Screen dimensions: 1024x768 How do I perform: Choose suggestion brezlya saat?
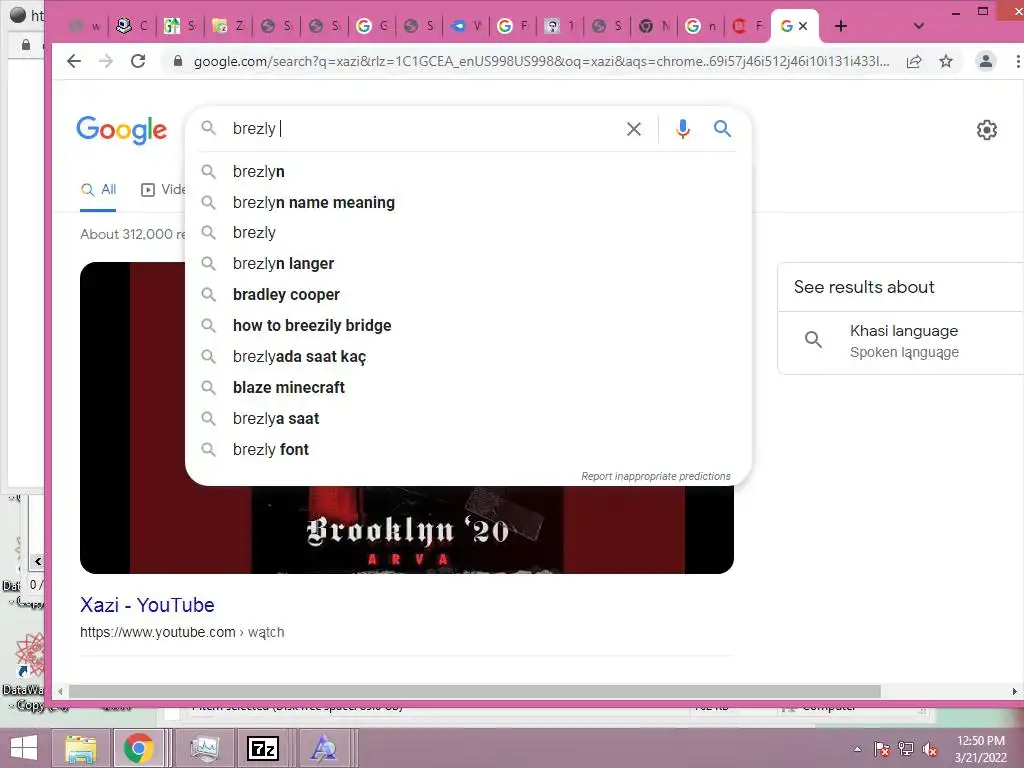[x=468, y=419]
